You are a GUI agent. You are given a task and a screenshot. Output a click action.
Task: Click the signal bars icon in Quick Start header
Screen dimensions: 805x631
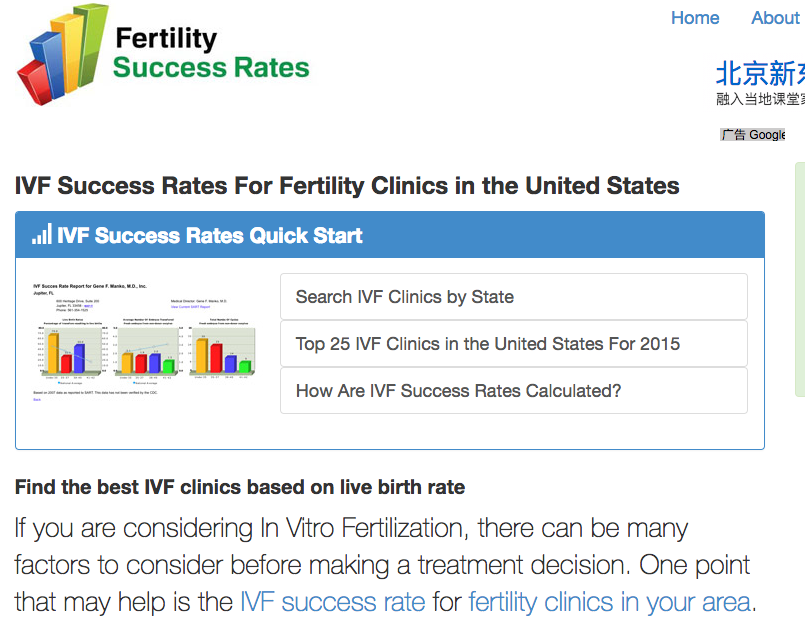click(42, 234)
